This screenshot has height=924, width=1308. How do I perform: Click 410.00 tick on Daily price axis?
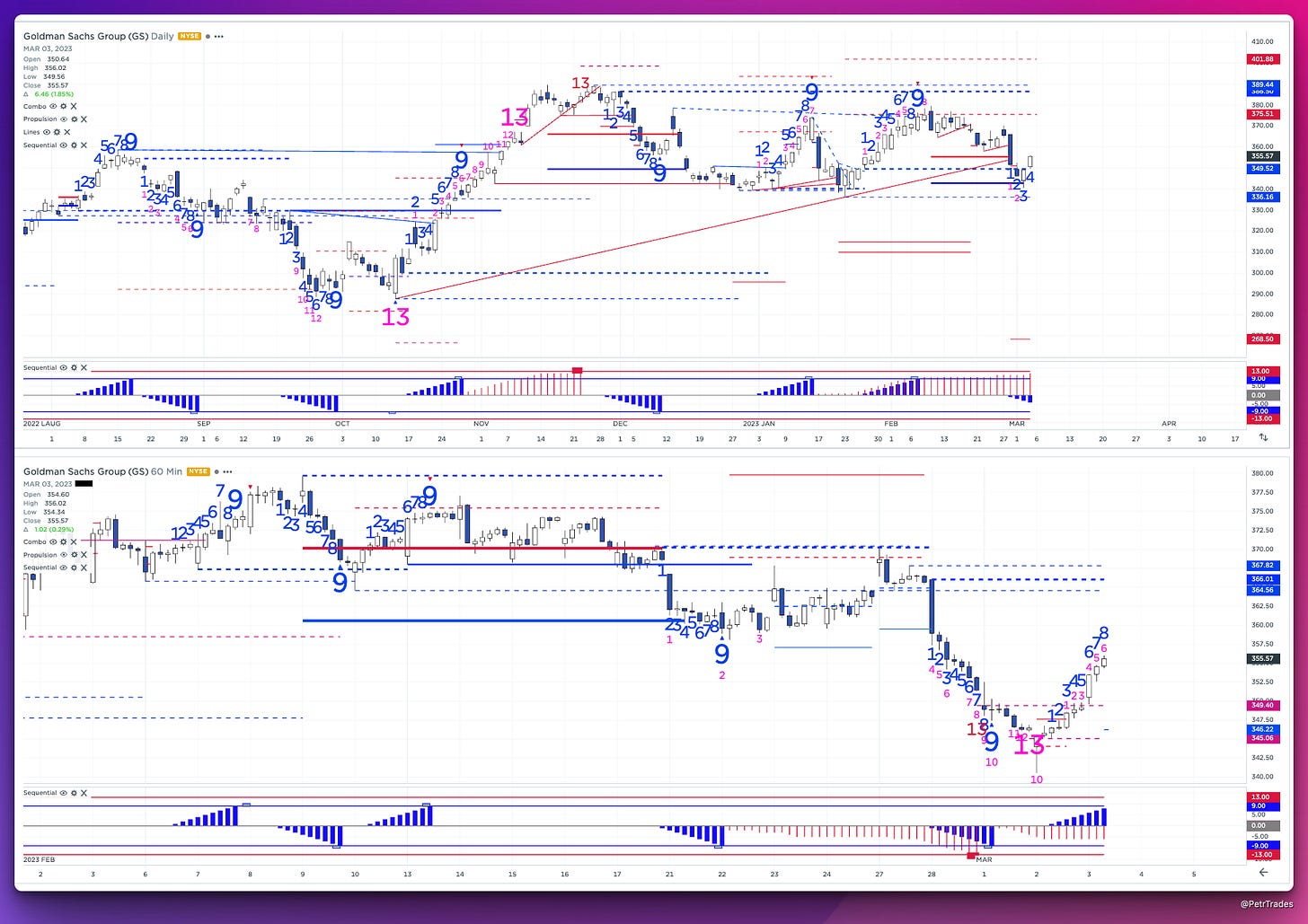click(x=1263, y=41)
